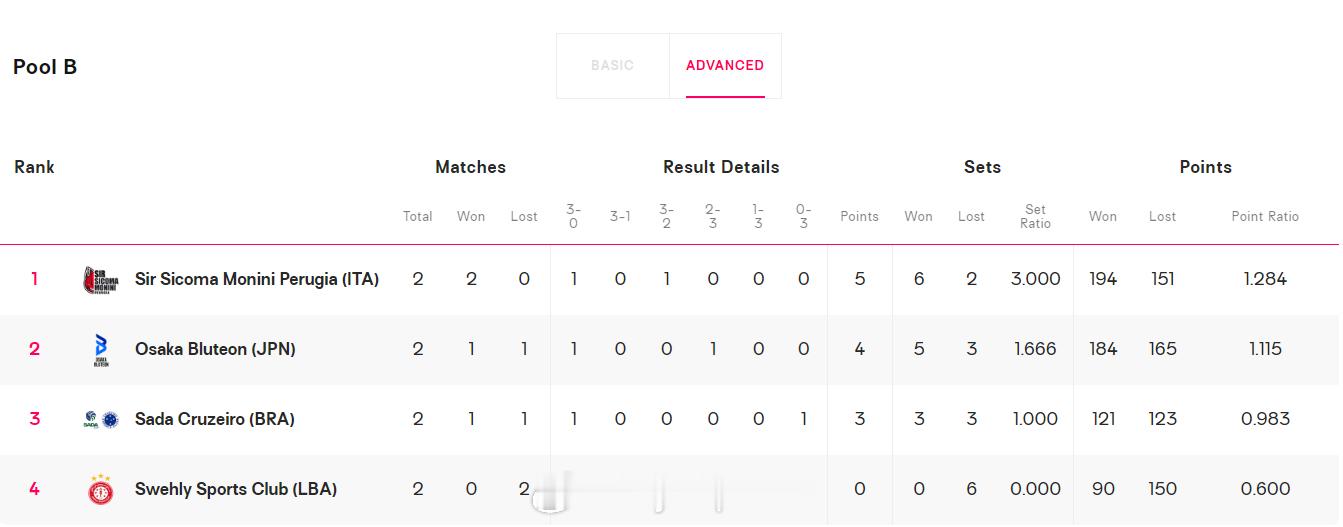This screenshot has height=527, width=1343.
Task: Click the Sets group header
Action: pyautogui.click(x=982, y=167)
